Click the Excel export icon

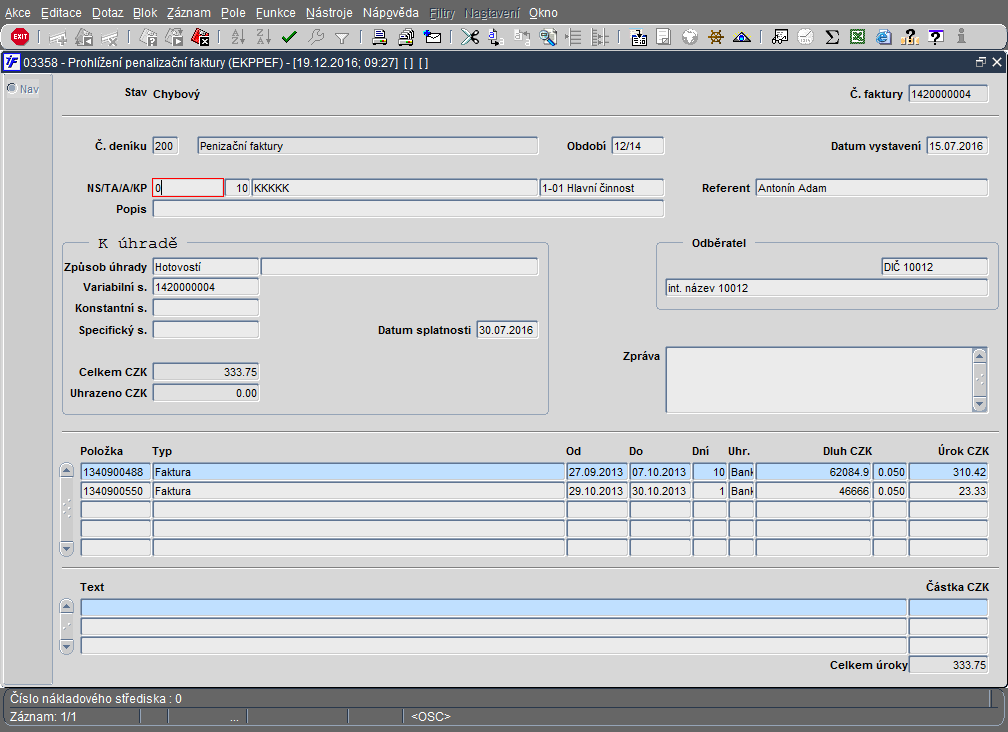858,37
